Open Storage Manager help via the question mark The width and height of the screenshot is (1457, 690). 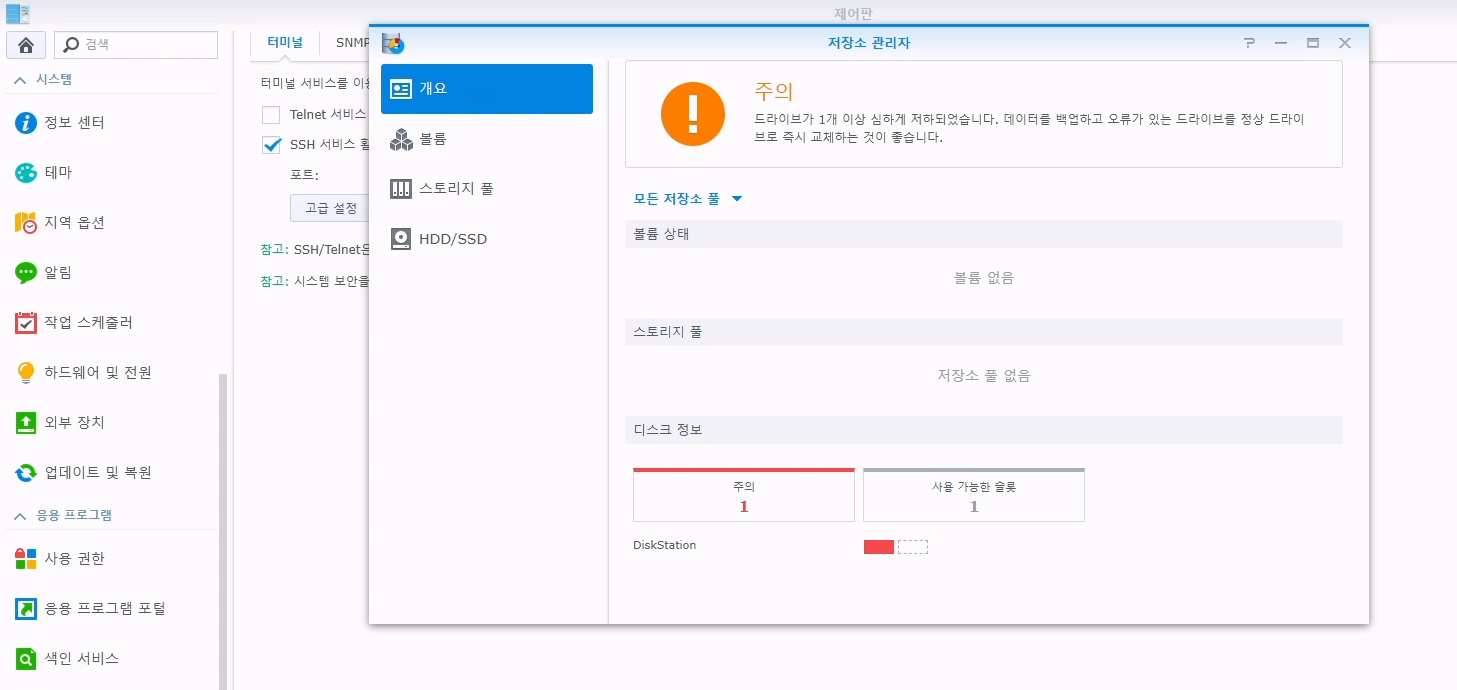pos(1248,43)
